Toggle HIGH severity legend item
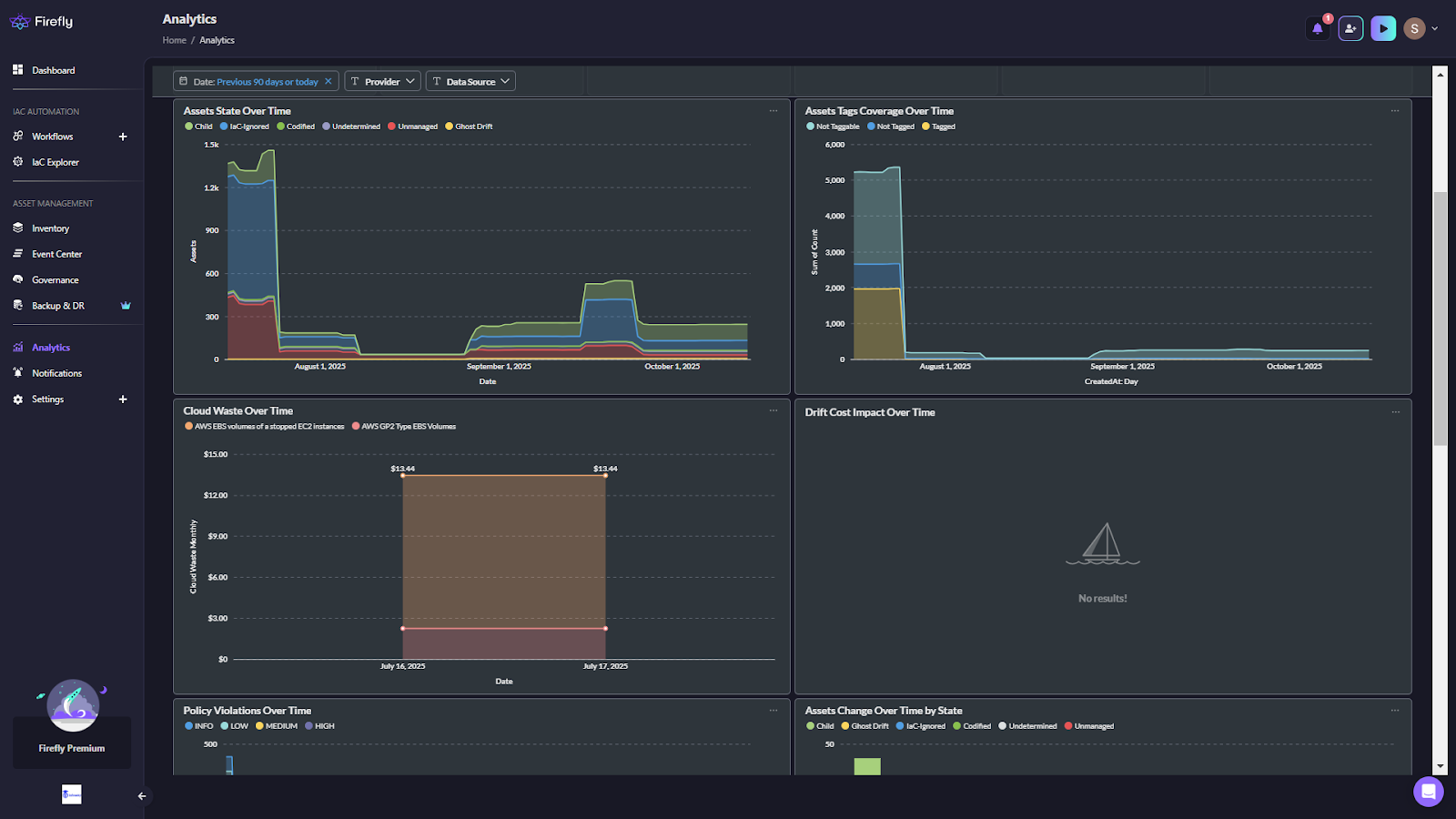This screenshot has height=819, width=1456. pos(320,726)
